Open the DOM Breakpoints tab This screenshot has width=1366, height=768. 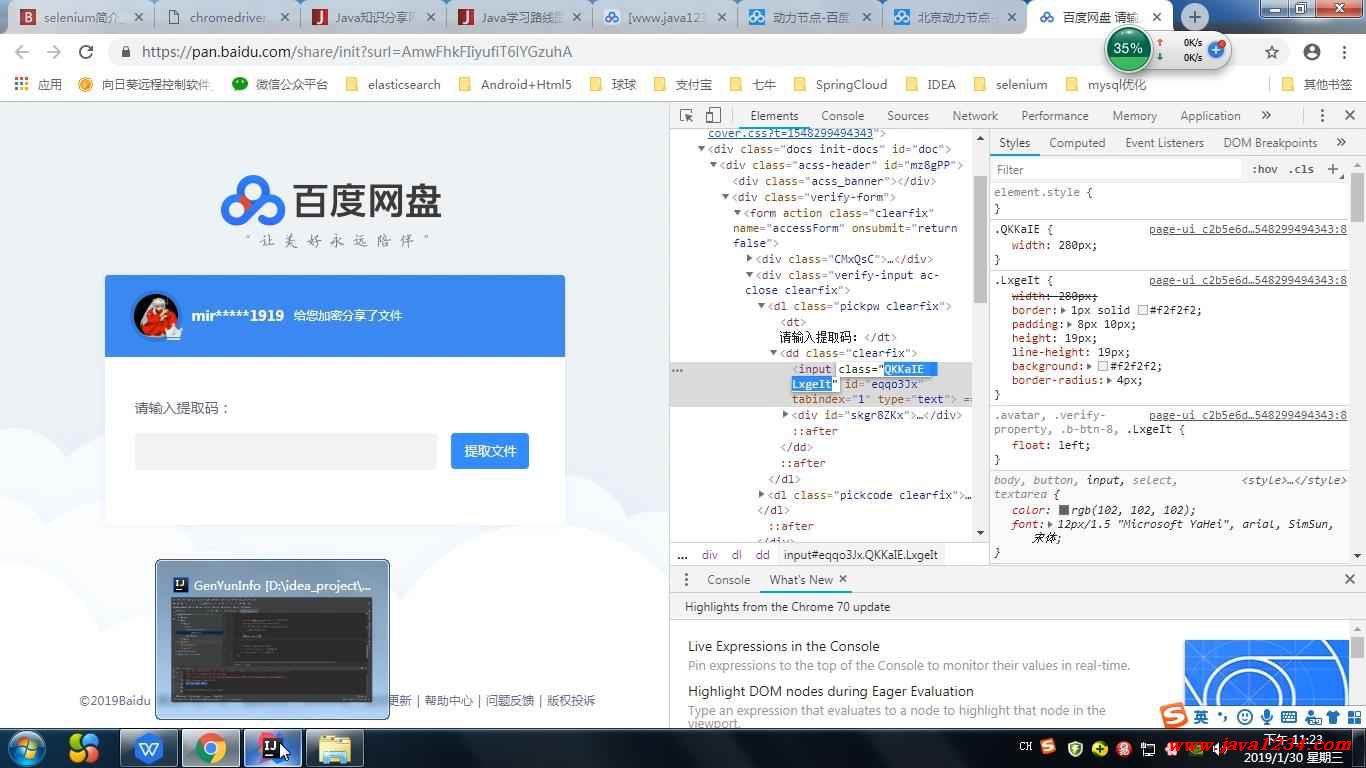1270,143
